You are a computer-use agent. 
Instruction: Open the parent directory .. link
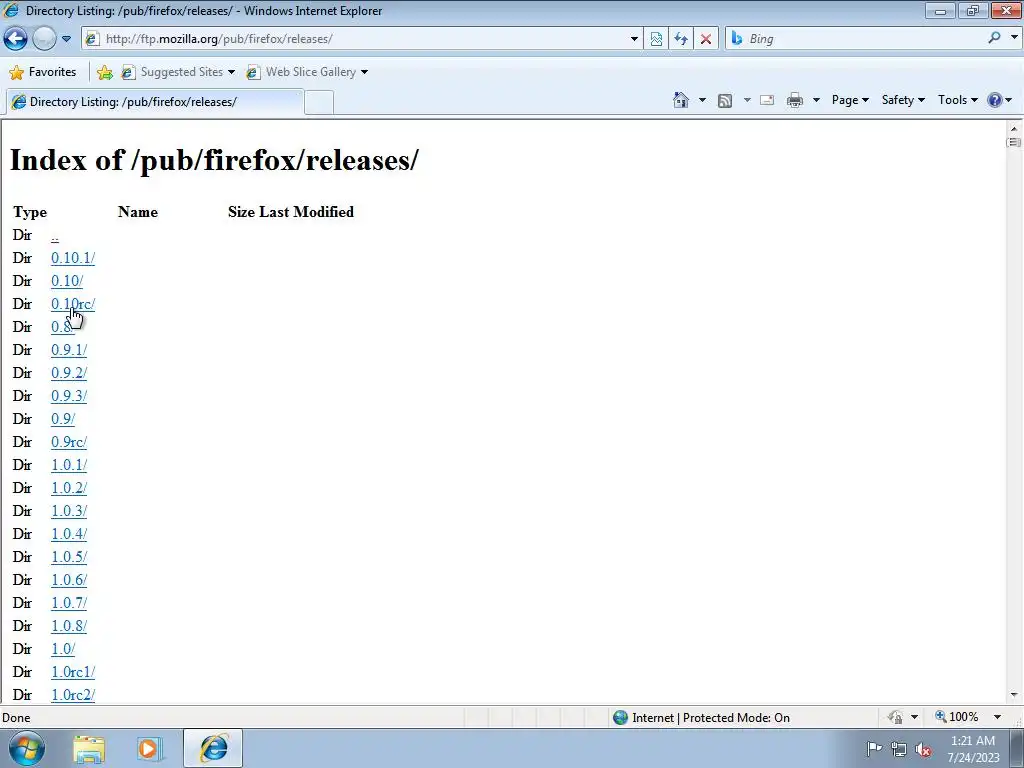point(55,236)
